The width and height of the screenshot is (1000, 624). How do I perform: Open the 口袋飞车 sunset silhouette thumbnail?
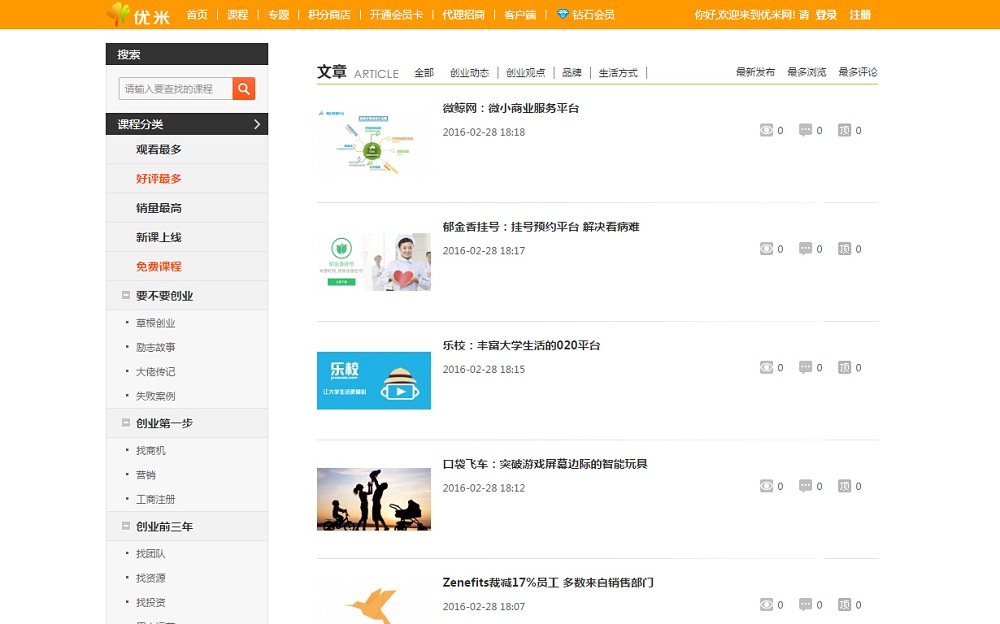coord(374,500)
